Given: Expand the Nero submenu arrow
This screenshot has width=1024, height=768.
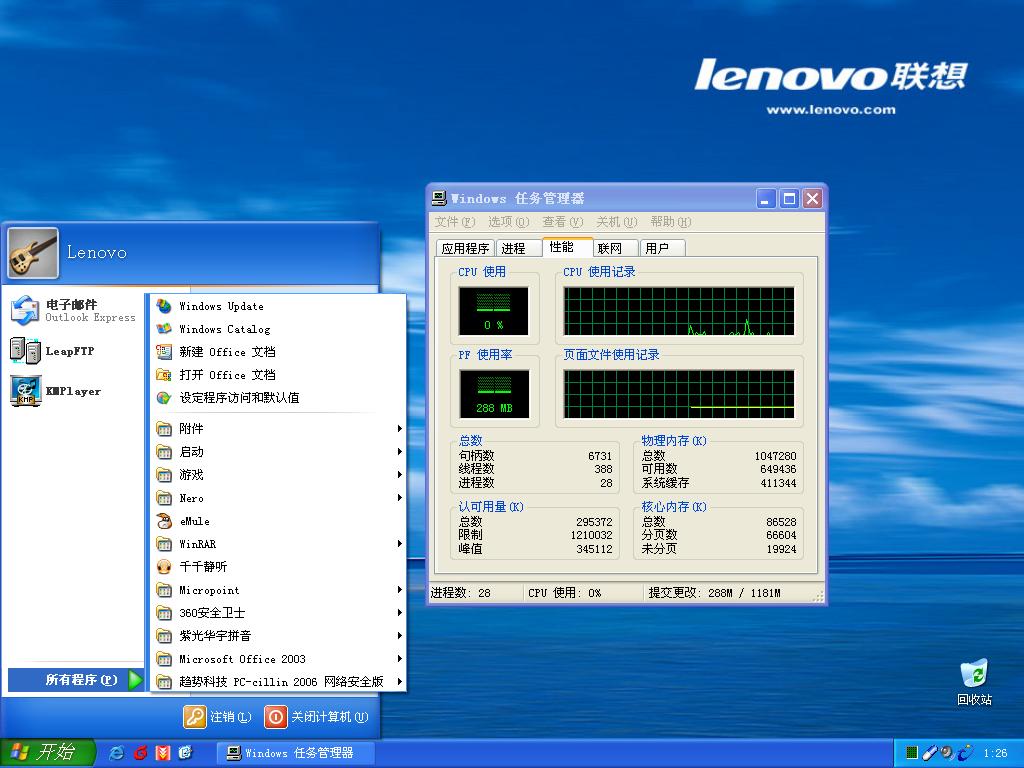Looking at the screenshot, I should click(x=399, y=498).
